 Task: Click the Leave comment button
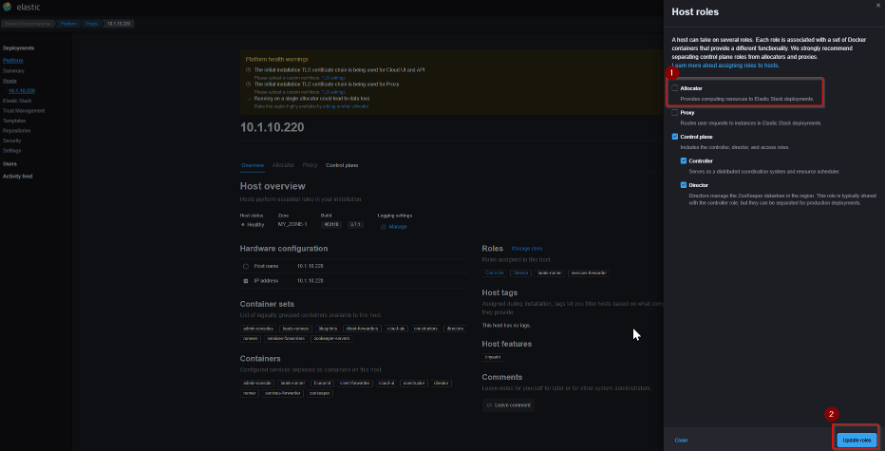(x=509, y=405)
